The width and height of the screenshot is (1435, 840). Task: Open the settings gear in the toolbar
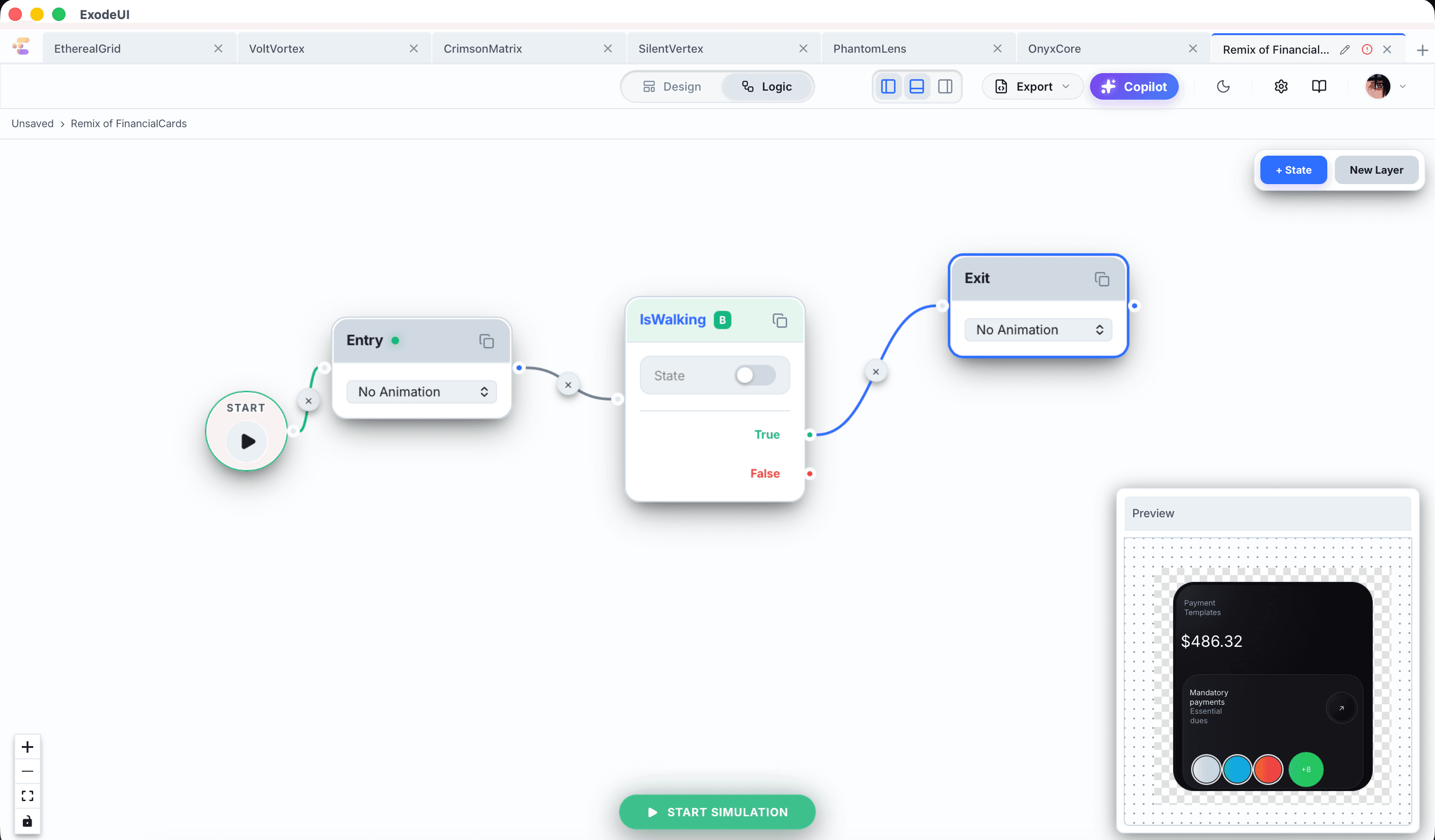point(1281,86)
